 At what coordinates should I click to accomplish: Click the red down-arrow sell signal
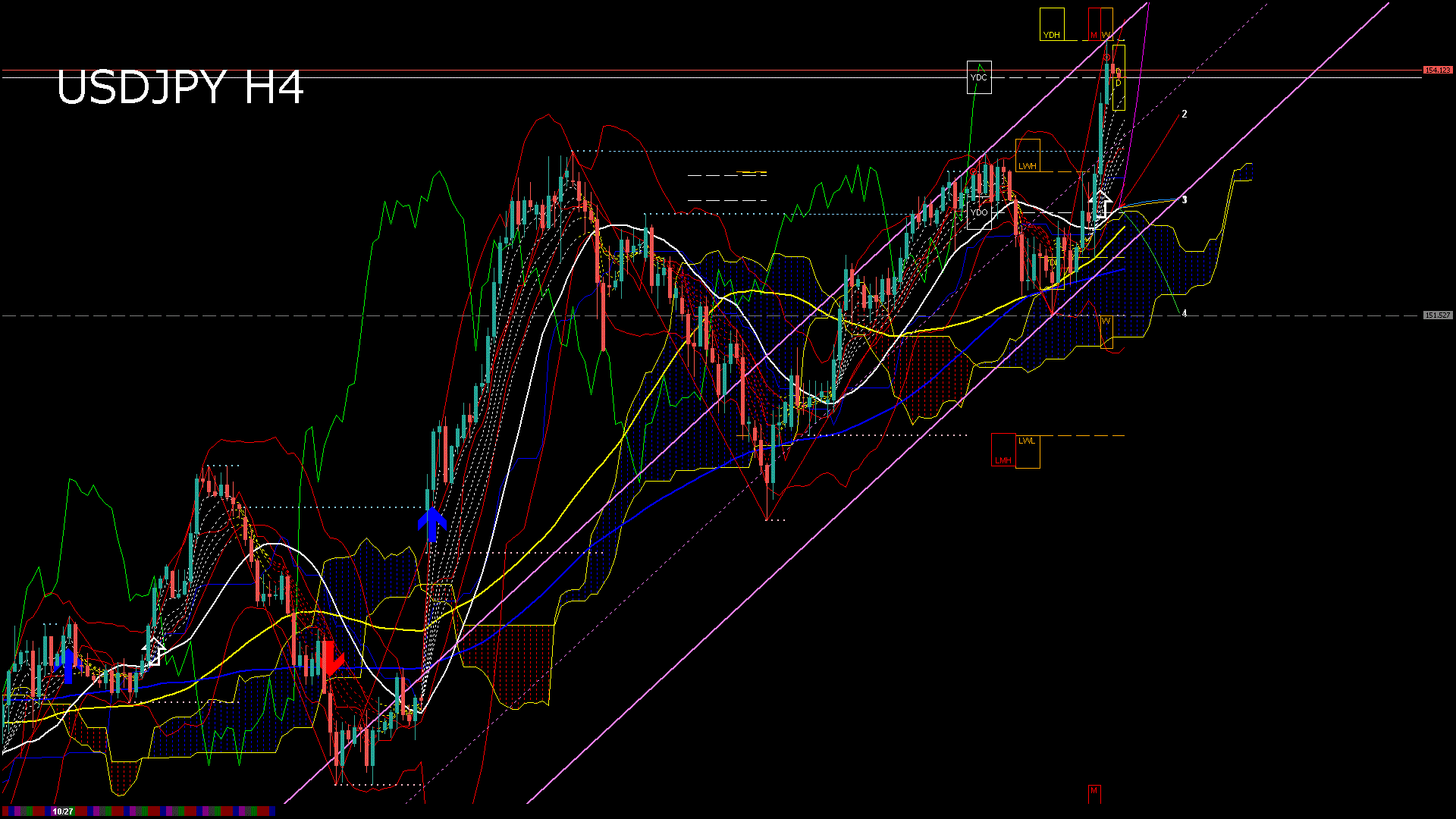[331, 658]
